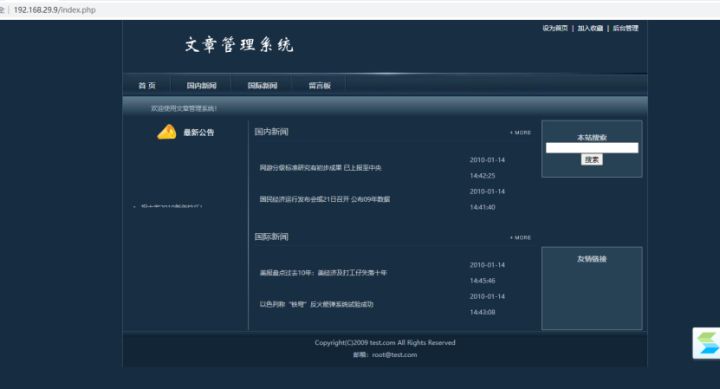Image resolution: width=720 pixels, height=389 pixels.
Task: Click the 国际新闻 section heading
Action: [271, 237]
